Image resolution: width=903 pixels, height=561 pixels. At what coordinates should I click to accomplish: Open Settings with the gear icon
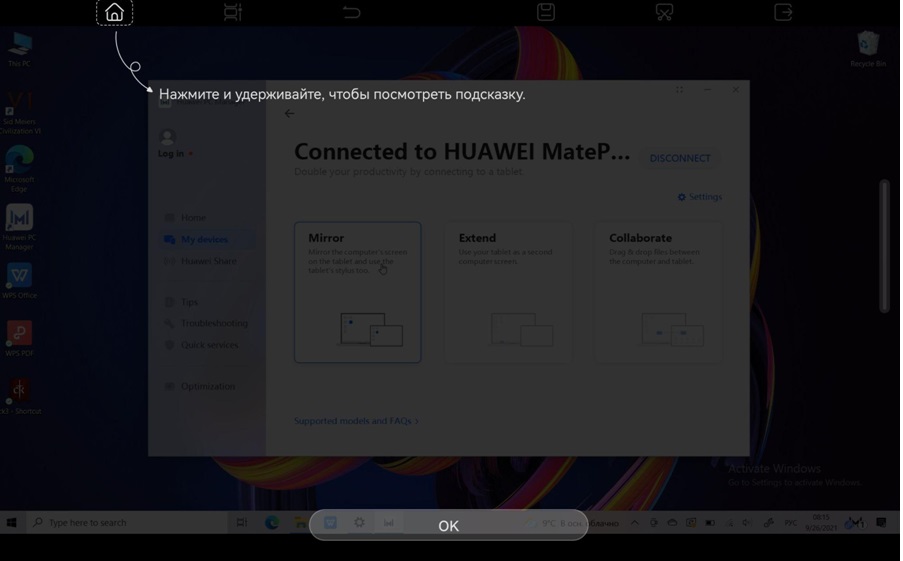pos(699,197)
